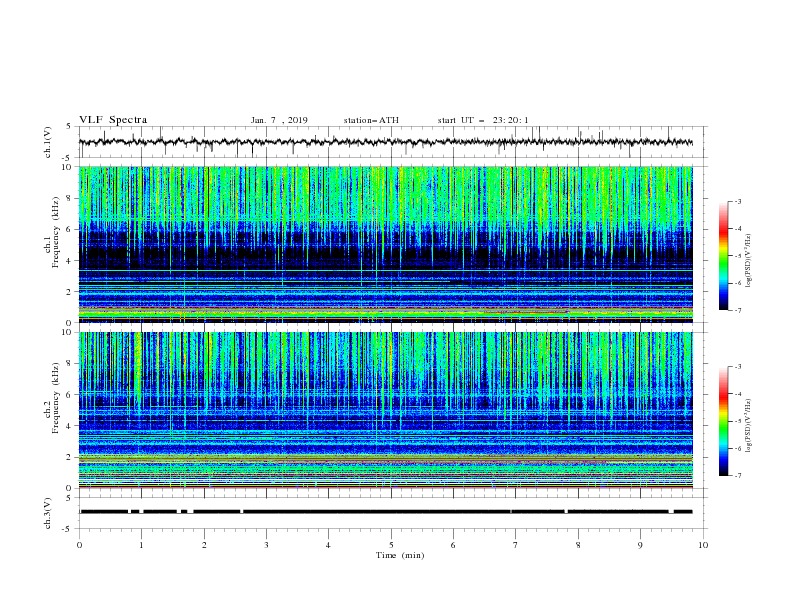Click the time axis tick label '3'
Image resolution: width=792 pixels, height=612 pixels.
266,545
